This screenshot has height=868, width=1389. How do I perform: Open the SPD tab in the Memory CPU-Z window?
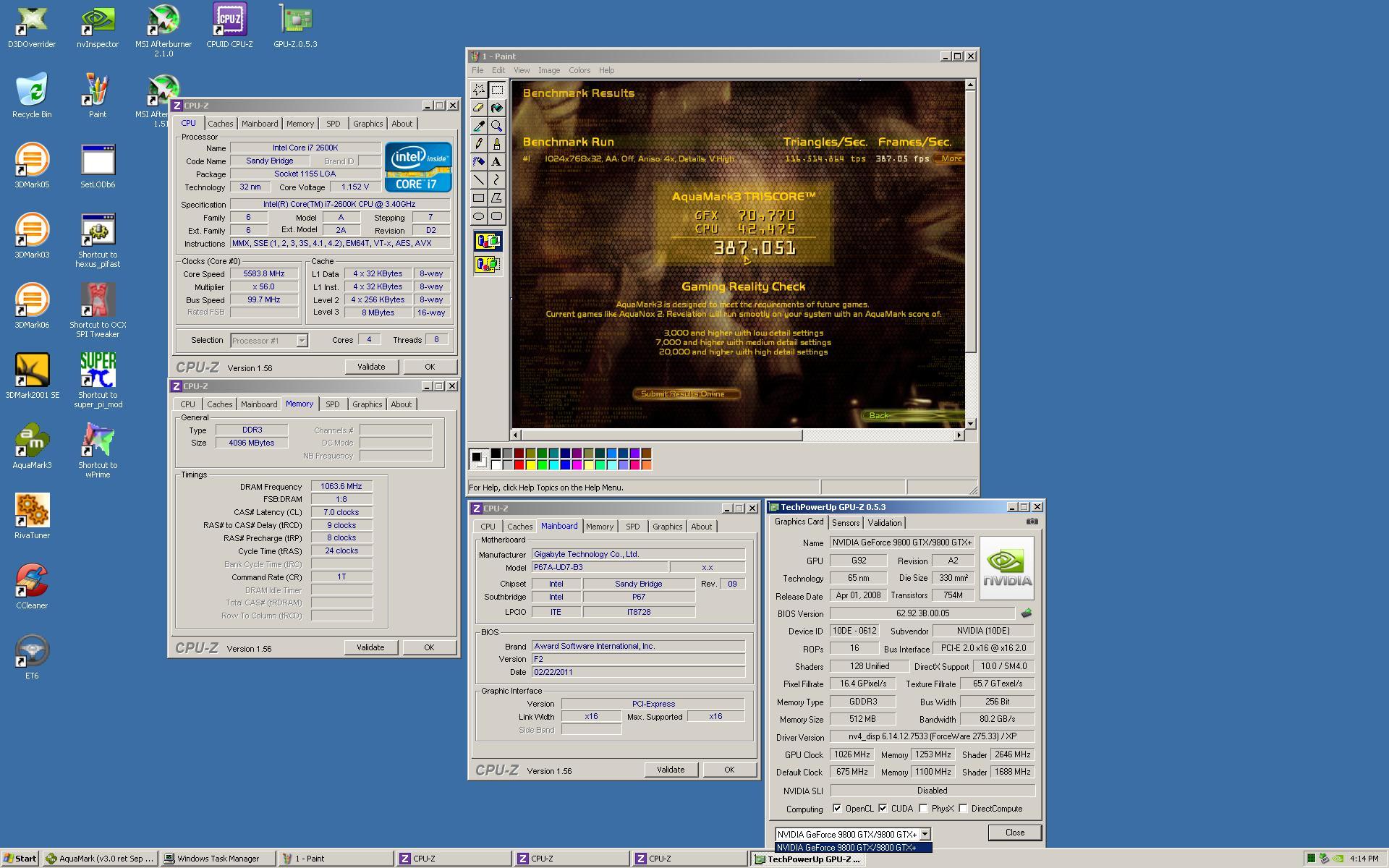click(x=332, y=404)
